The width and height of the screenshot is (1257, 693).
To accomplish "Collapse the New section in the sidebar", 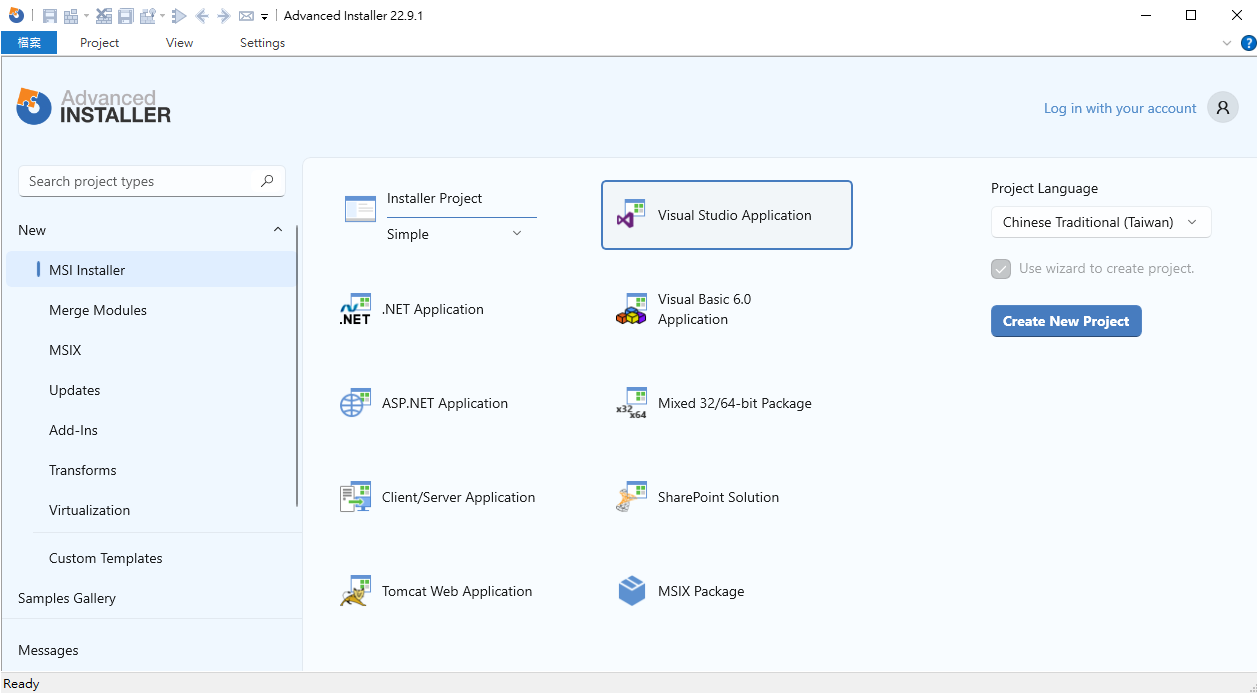I will coord(278,230).
